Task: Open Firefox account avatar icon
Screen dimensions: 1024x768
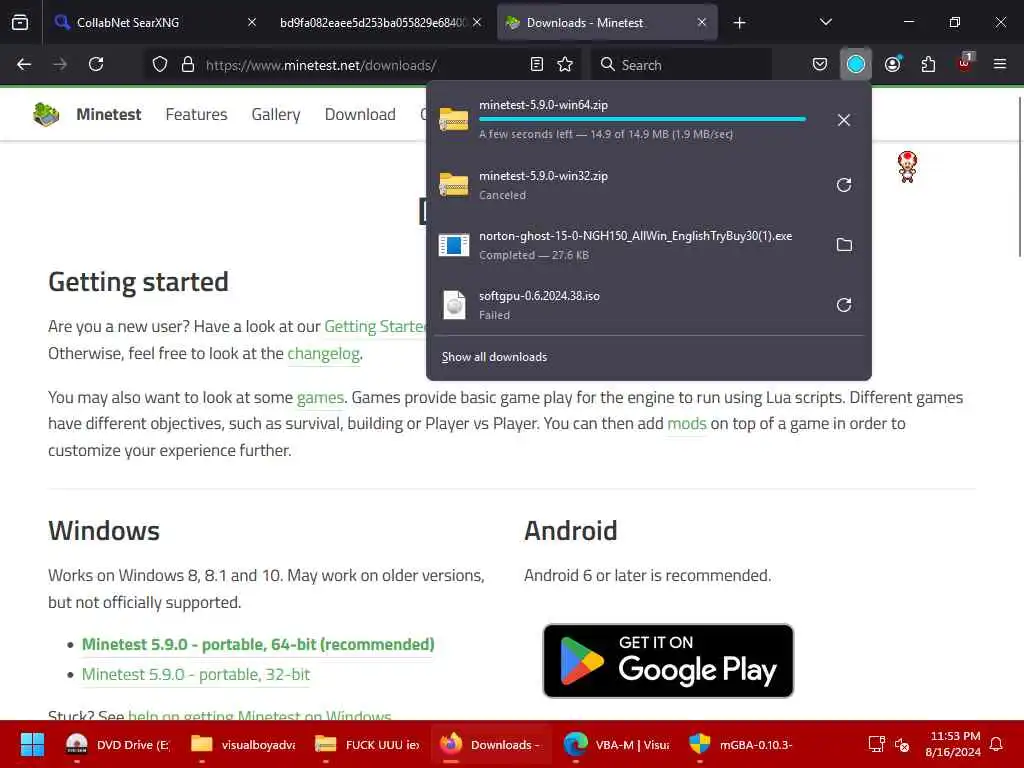Action: [893, 65]
